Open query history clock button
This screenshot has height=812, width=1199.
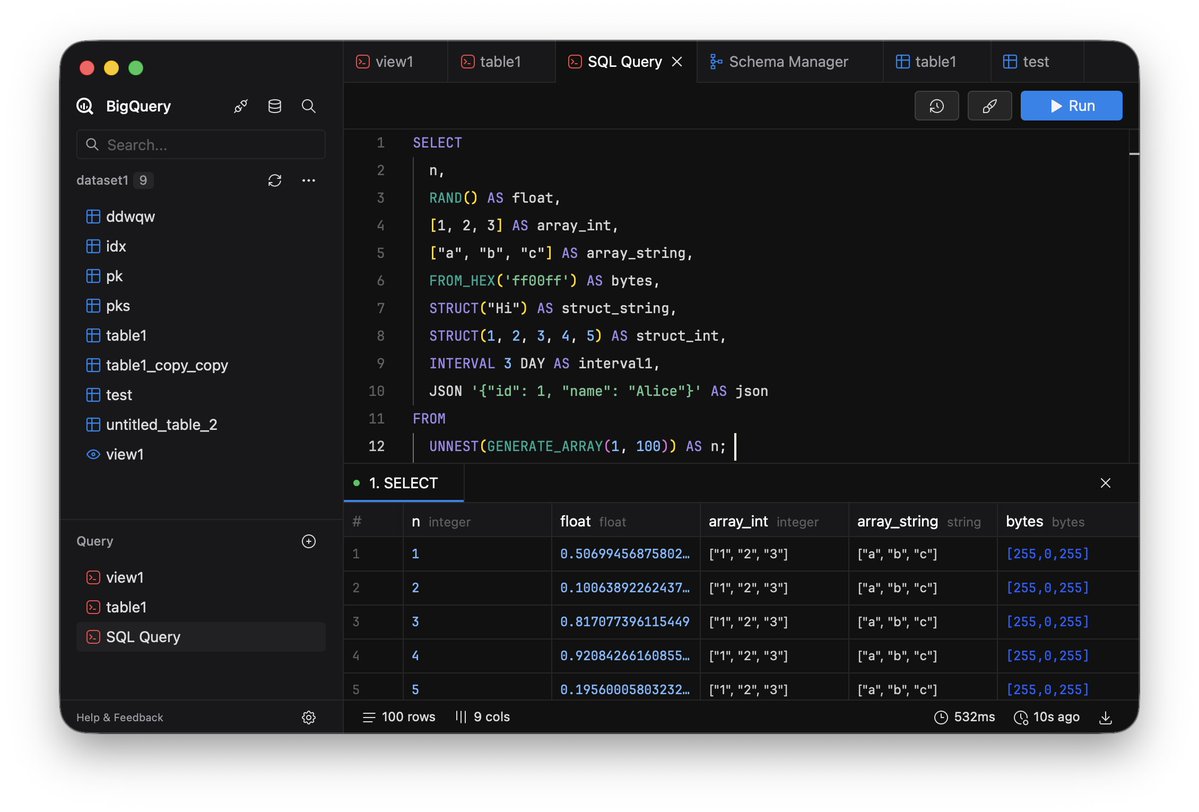(x=936, y=106)
